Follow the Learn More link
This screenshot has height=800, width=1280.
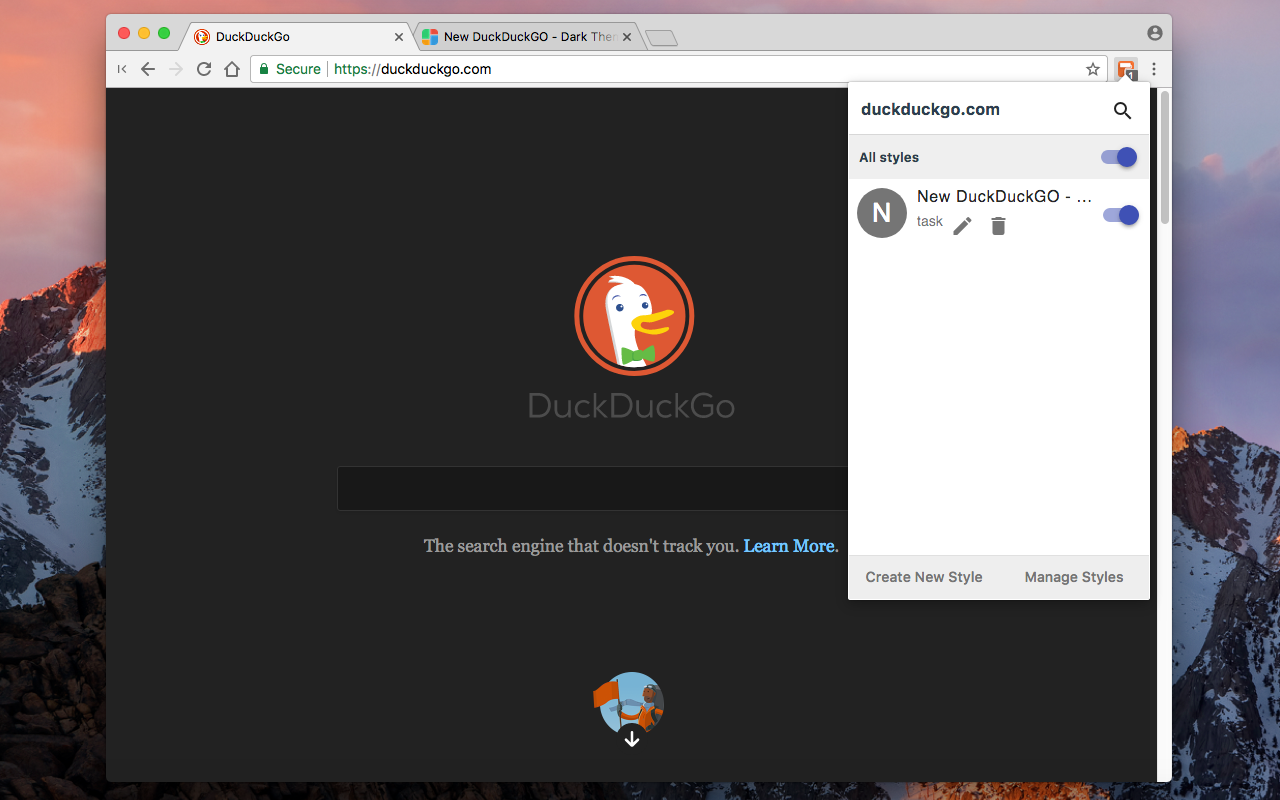coord(789,546)
